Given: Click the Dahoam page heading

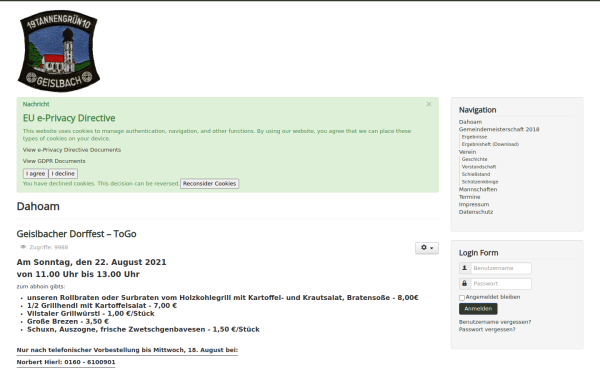Looking at the screenshot, I should pyautogui.click(x=38, y=206).
